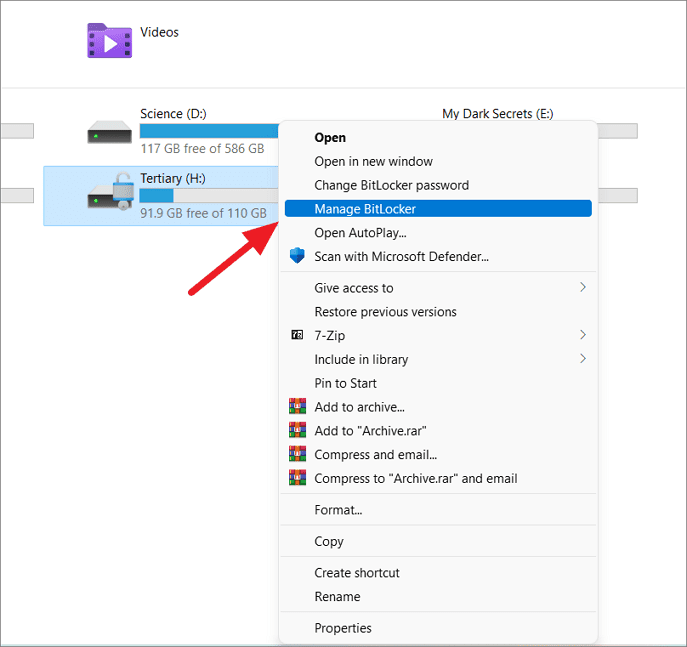Viewport: 687px width, 647px height.
Task: Click the WinRAR icon beside Add to "Archive.rar"
Action: (x=297, y=430)
